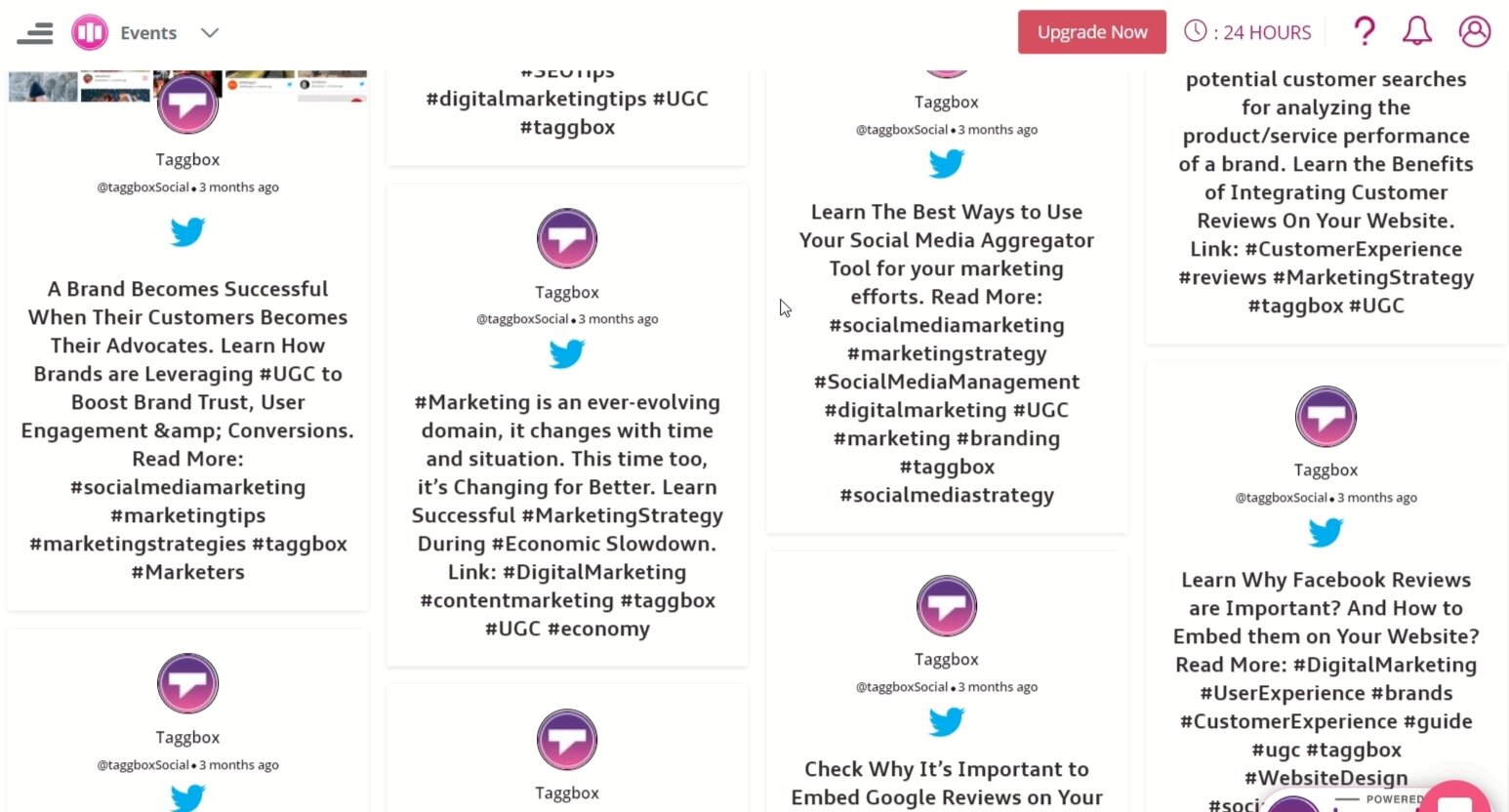This screenshot has width=1509, height=812.
Task: Expand the Events dropdown chevron
Action: point(210,33)
